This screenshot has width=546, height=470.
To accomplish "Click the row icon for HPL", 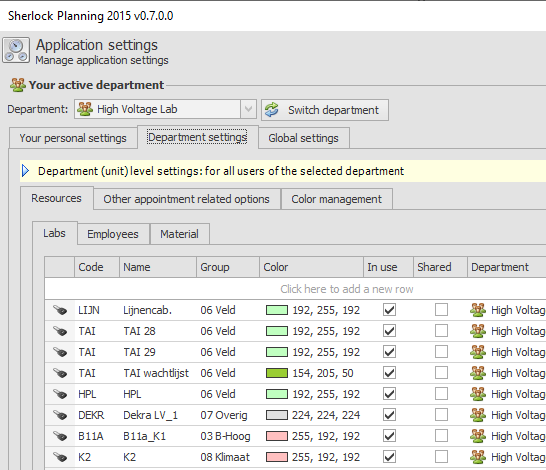I will click(60, 394).
